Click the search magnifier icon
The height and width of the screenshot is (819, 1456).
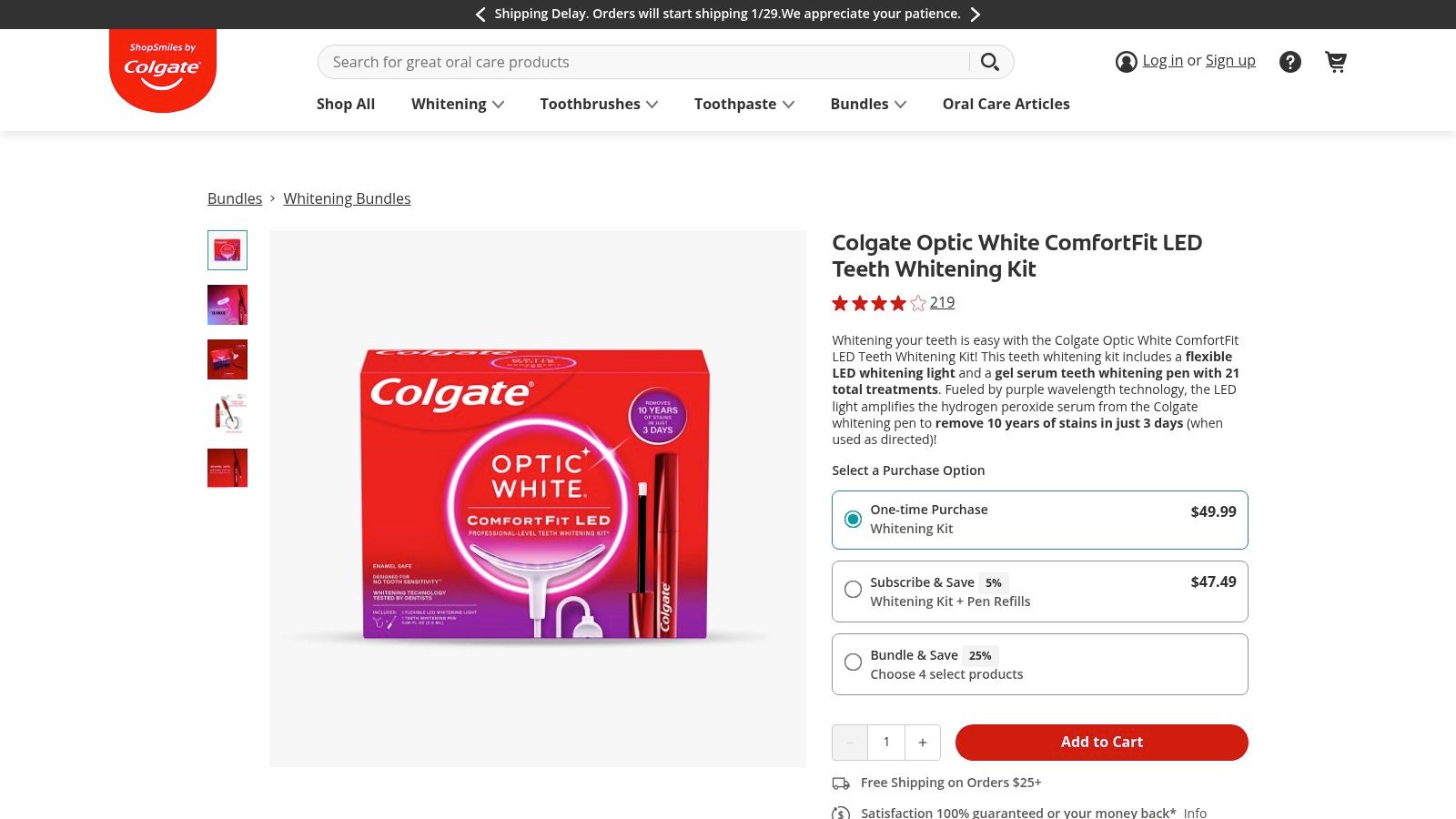[990, 62]
